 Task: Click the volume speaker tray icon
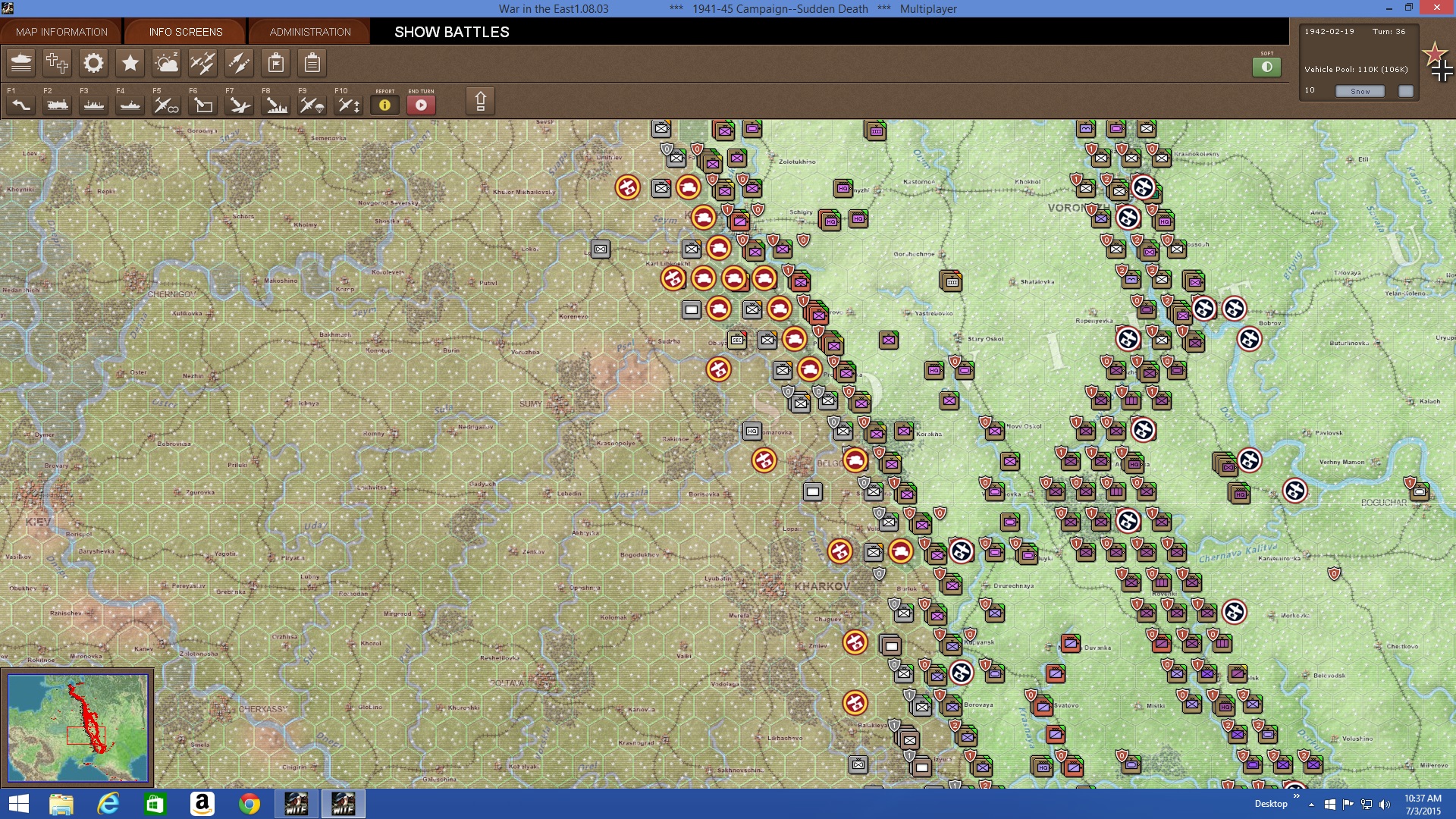(x=1385, y=805)
